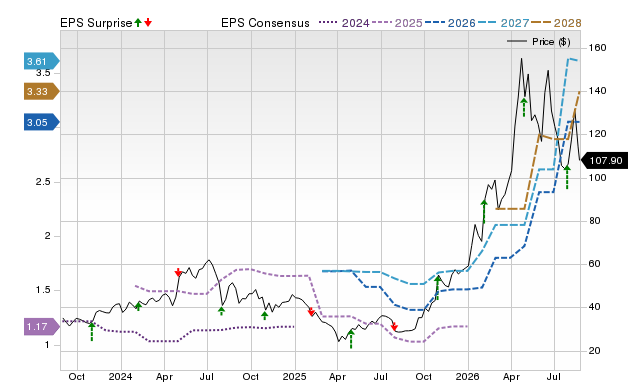
Task: Click the green surprise arrow in May 2025
Action: [351, 339]
